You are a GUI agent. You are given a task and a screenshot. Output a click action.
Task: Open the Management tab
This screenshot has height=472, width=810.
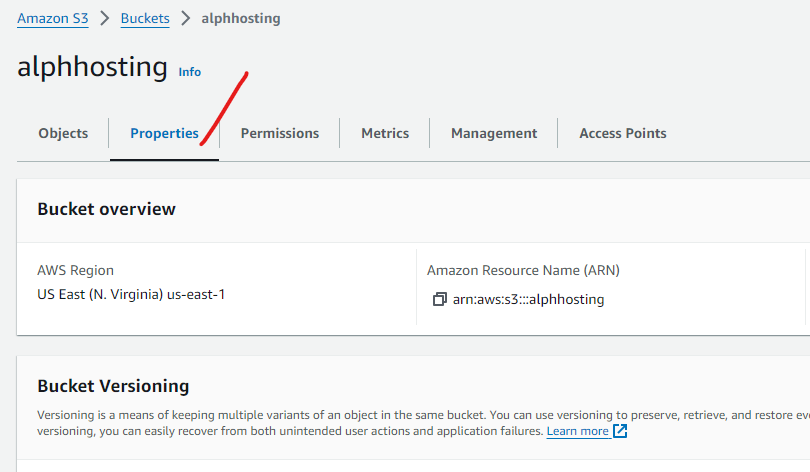pos(494,133)
